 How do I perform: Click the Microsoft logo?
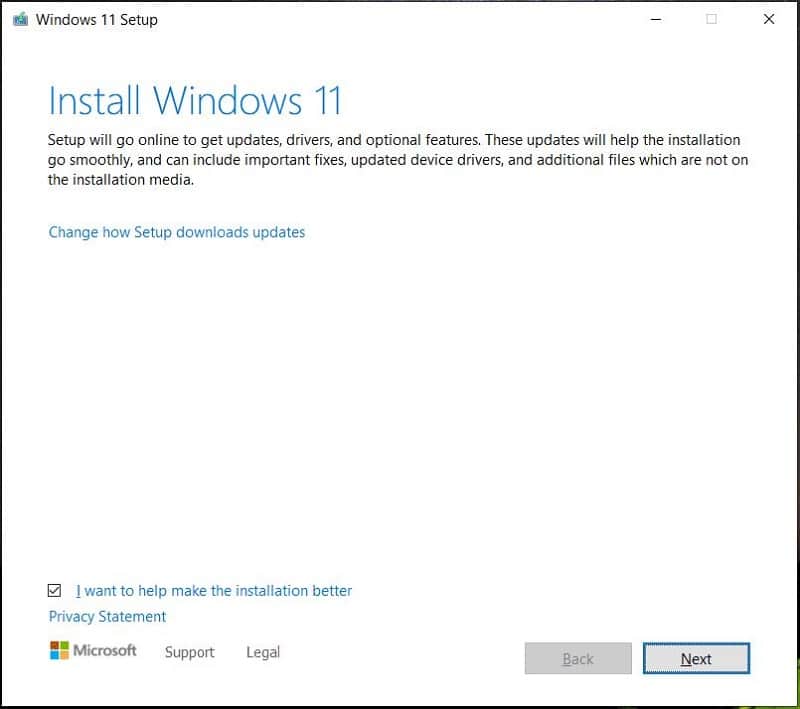pyautogui.click(x=93, y=650)
